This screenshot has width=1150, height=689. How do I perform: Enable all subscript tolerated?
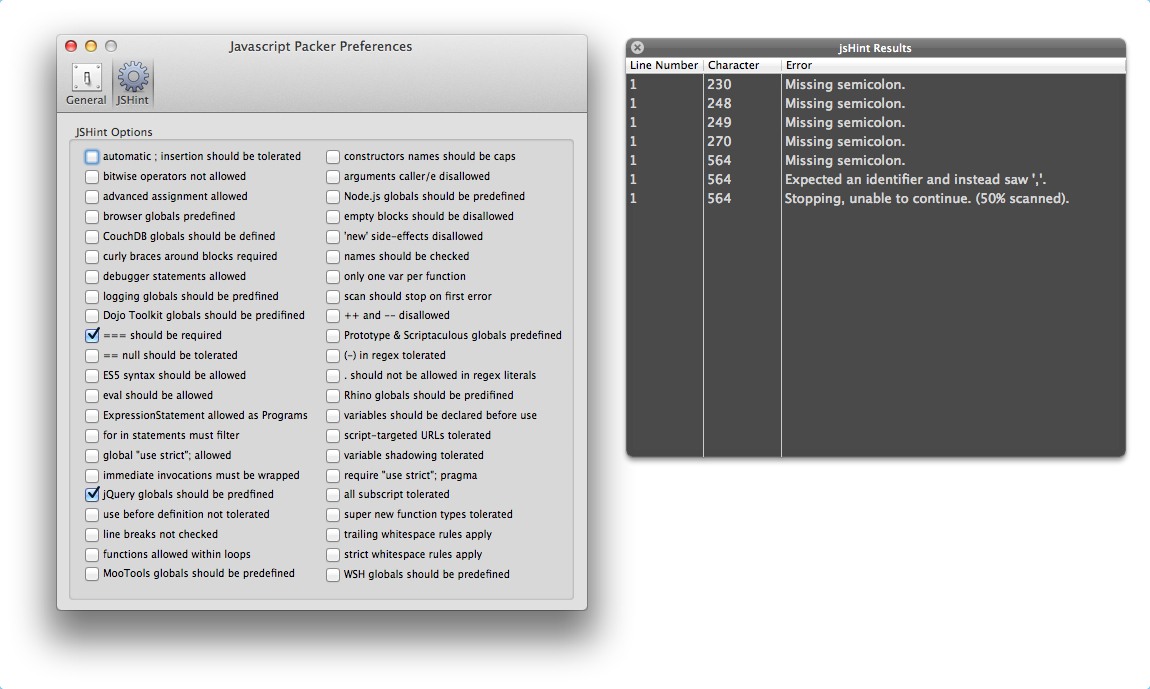pyautogui.click(x=333, y=495)
